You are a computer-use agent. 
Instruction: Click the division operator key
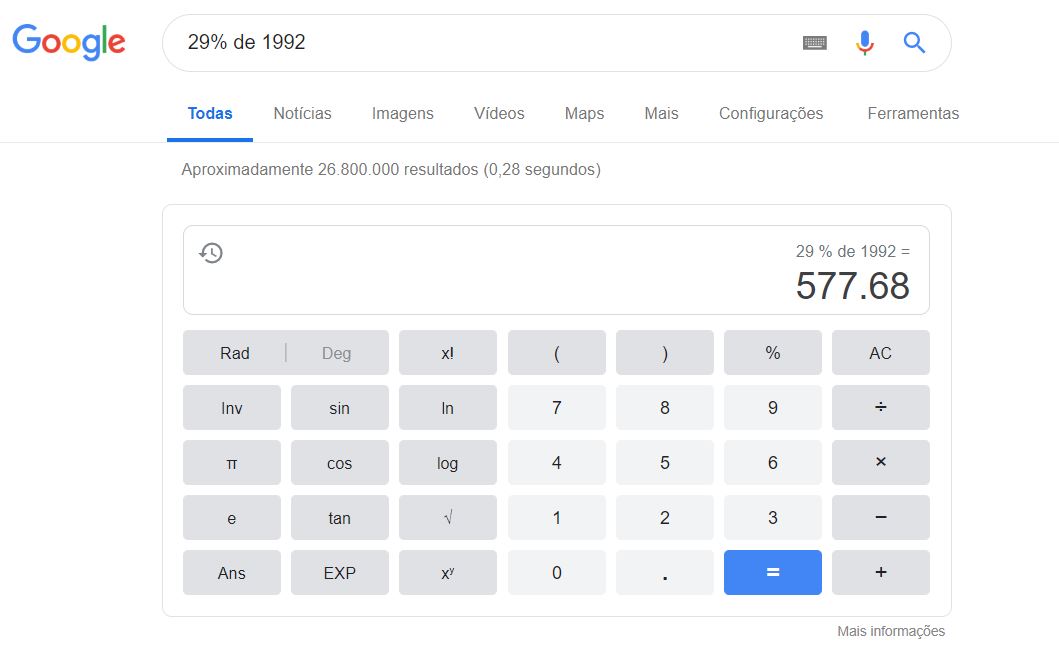[x=881, y=407]
